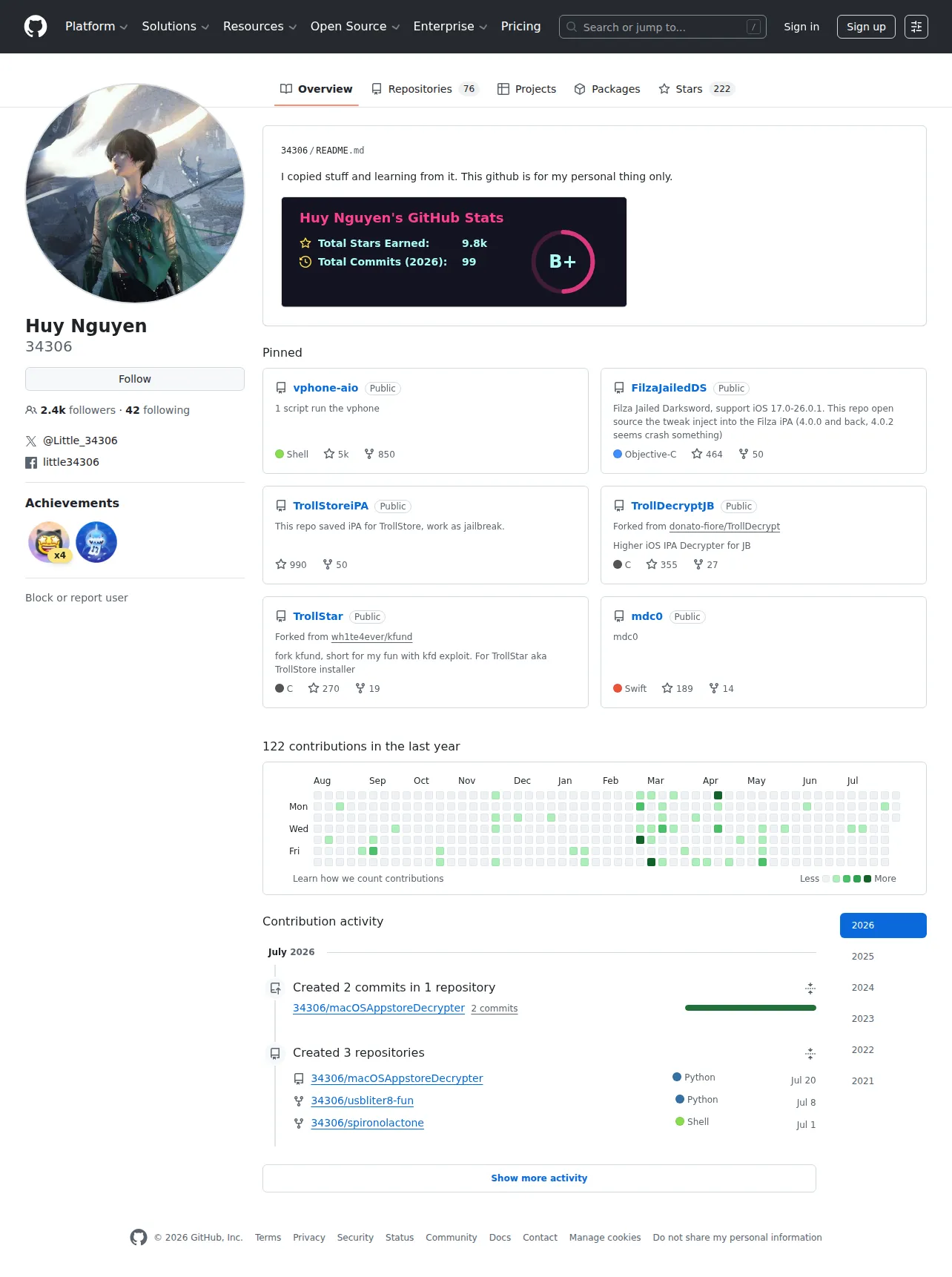Open forks of FilzaJailedDS
The image size is (952, 1277).
coord(751,454)
